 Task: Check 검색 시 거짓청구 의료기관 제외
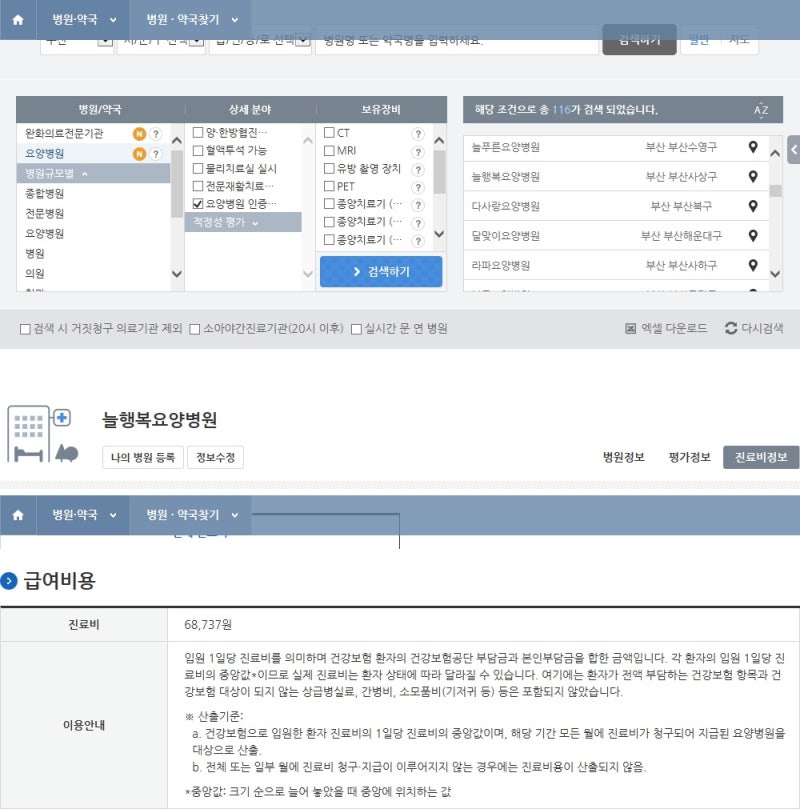(25, 329)
